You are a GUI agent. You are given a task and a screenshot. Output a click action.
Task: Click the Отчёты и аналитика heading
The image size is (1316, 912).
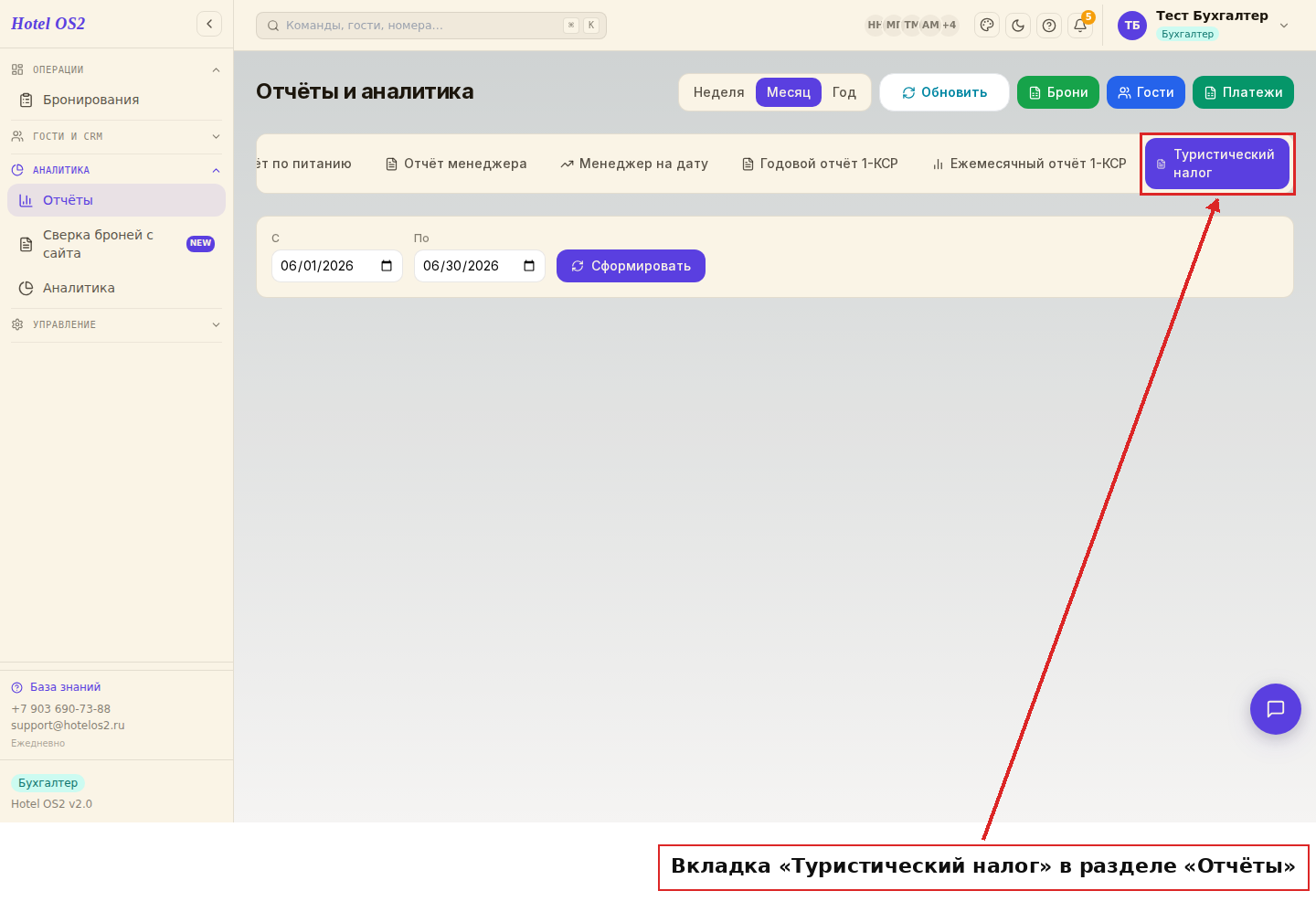(x=365, y=91)
